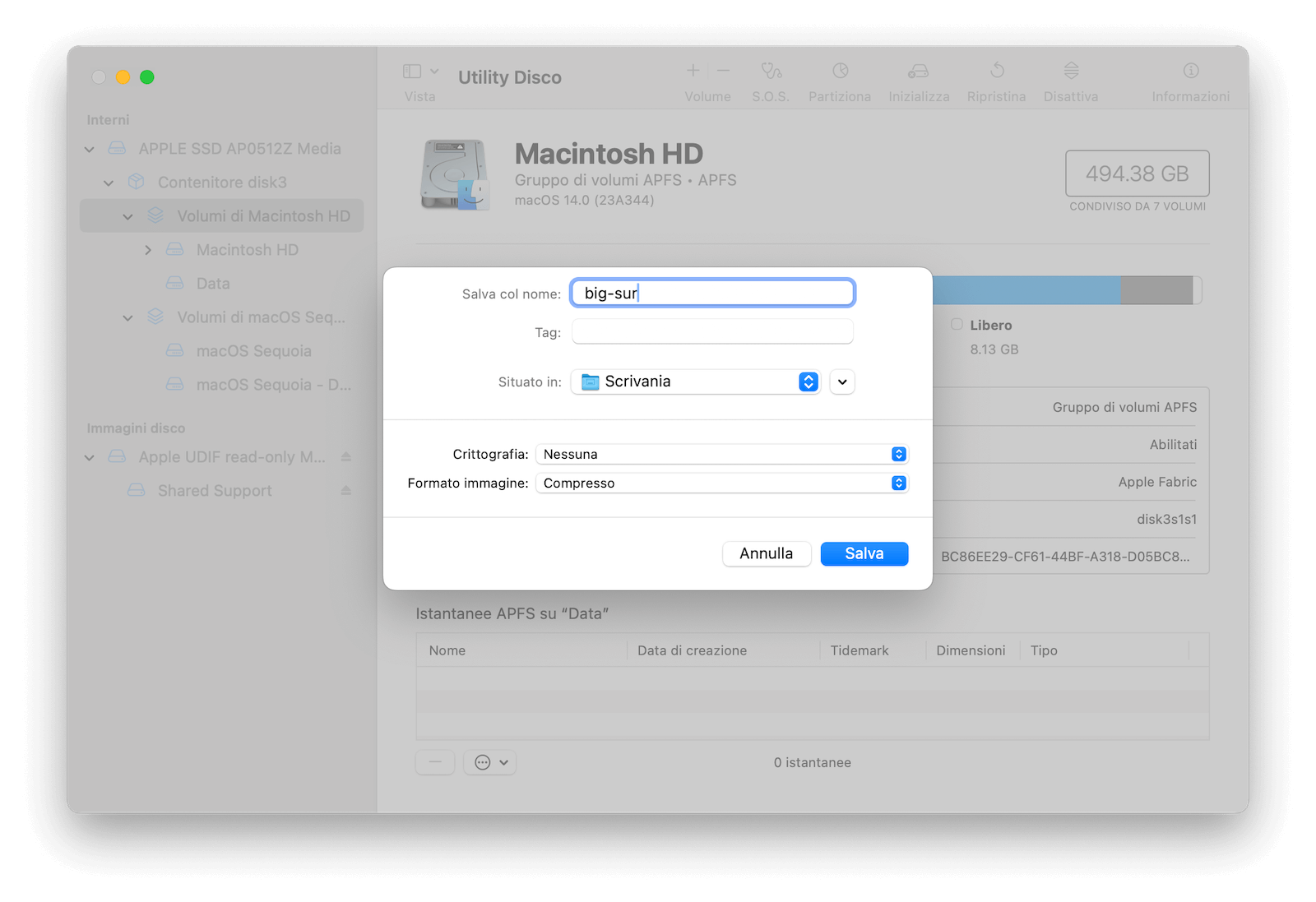Expand the Macintosh HD volume row
The height and width of the screenshot is (902, 1316).
tap(148, 250)
